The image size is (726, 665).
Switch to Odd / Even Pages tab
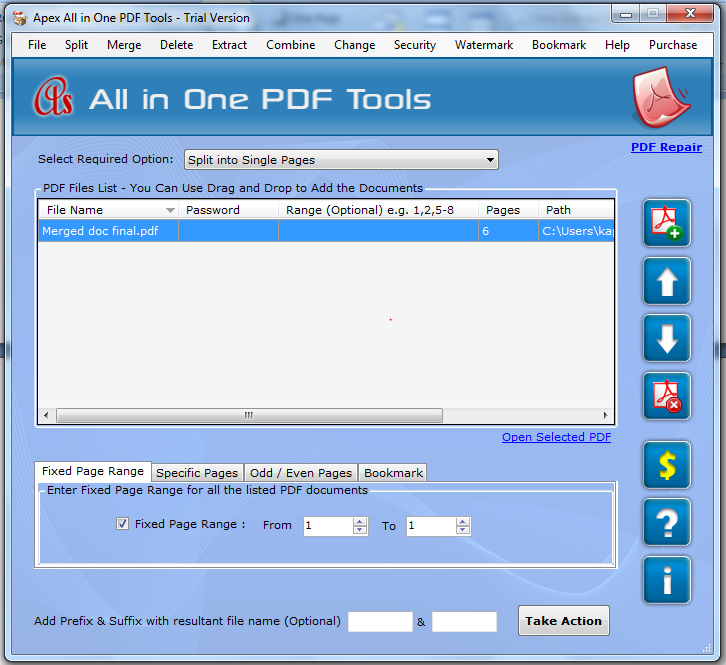(301, 473)
